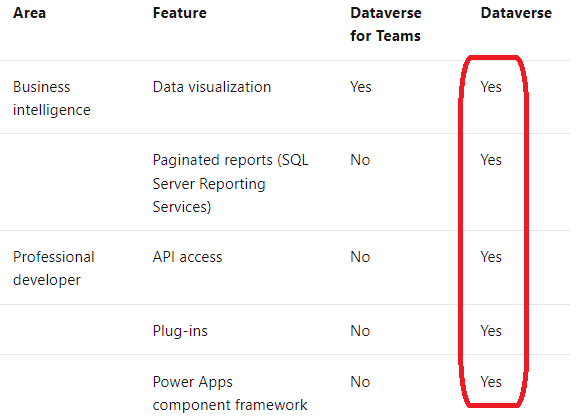587x420 pixels.
Task: Select the Dataverse for Teams column header
Action: coord(386,25)
